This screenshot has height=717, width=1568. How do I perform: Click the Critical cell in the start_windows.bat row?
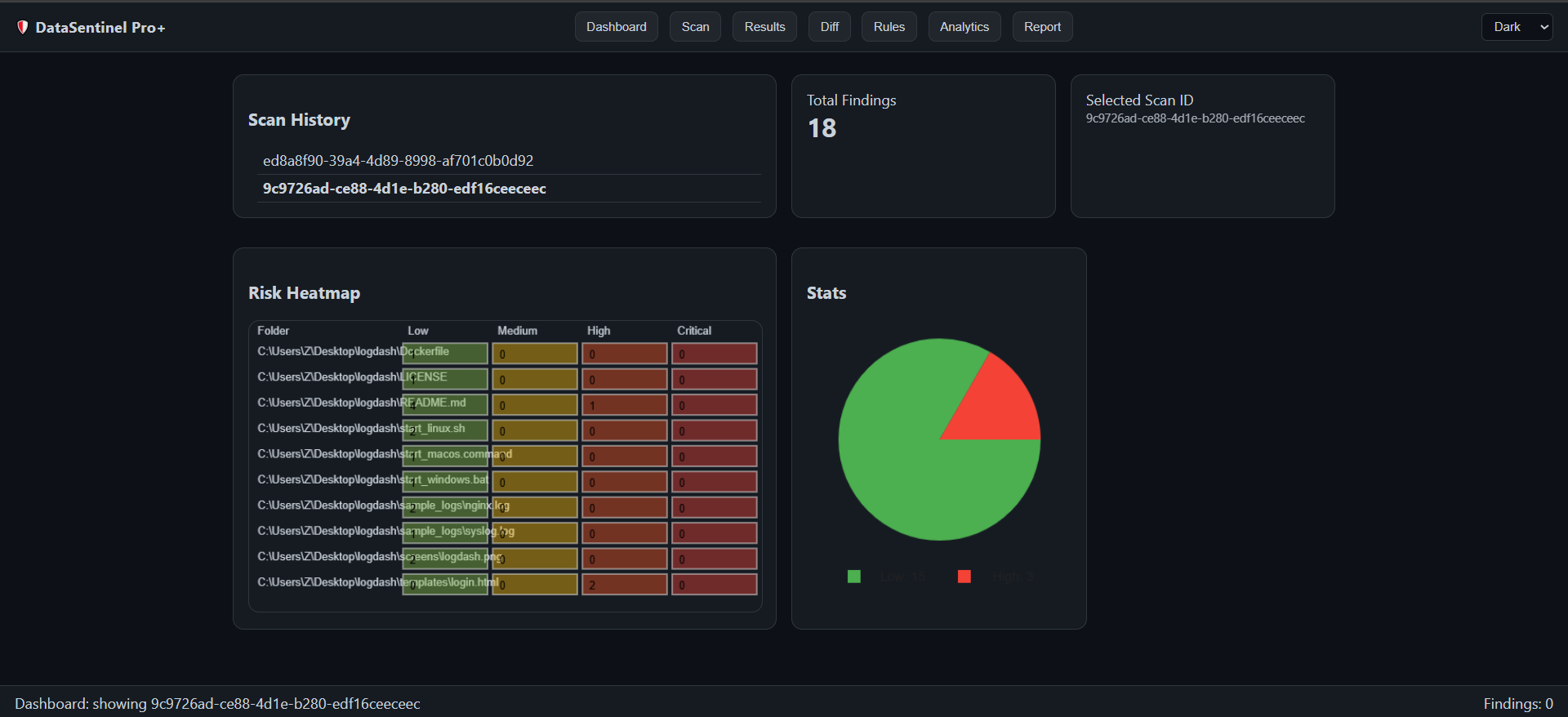pos(715,482)
